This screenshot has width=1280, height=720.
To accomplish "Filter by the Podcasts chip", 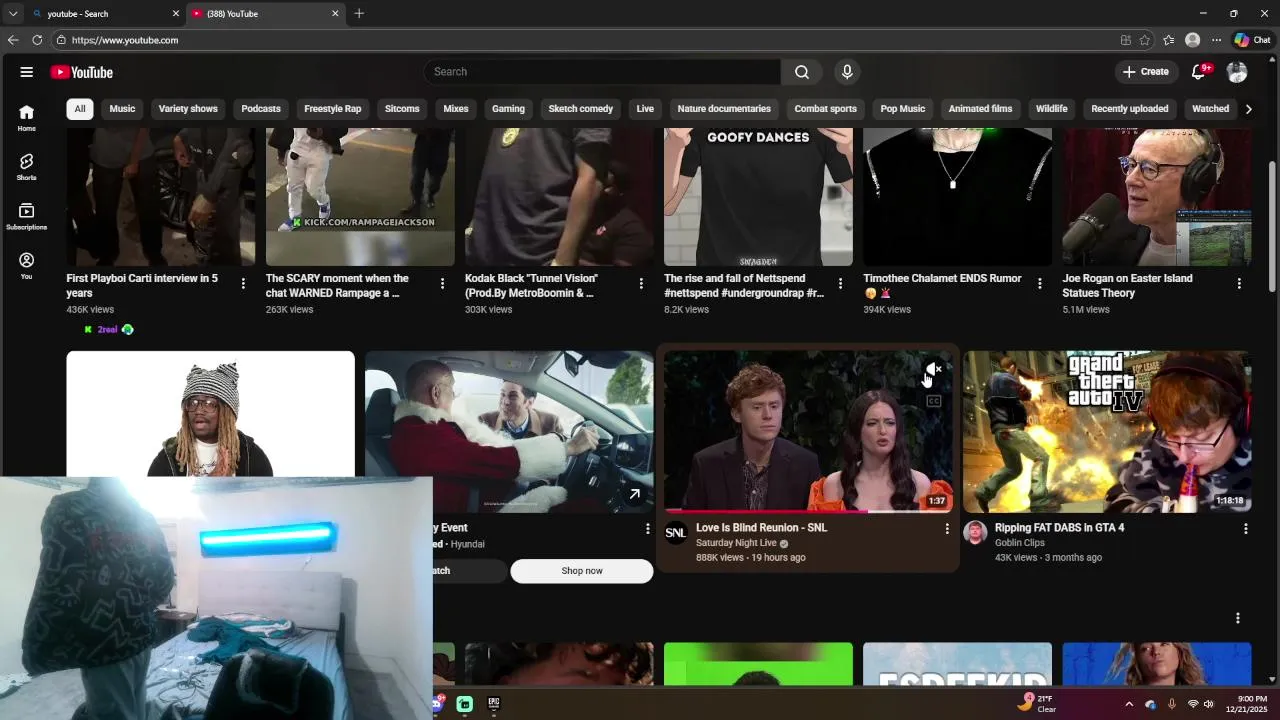I will (261, 109).
